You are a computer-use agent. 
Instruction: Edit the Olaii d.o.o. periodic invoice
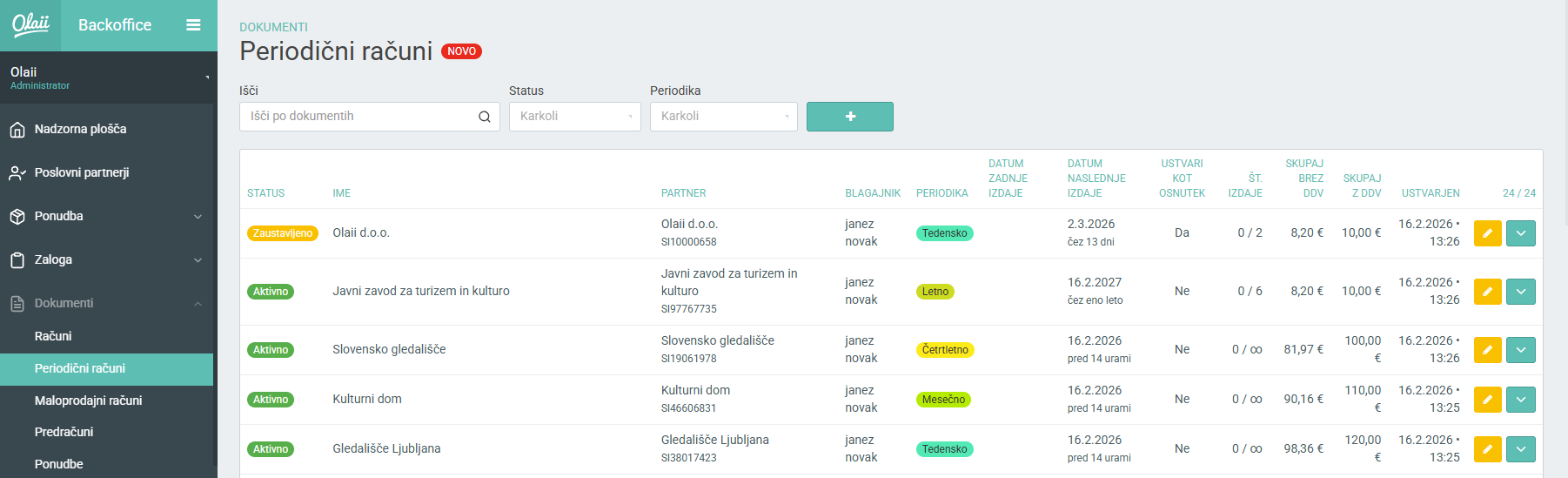click(x=1487, y=233)
